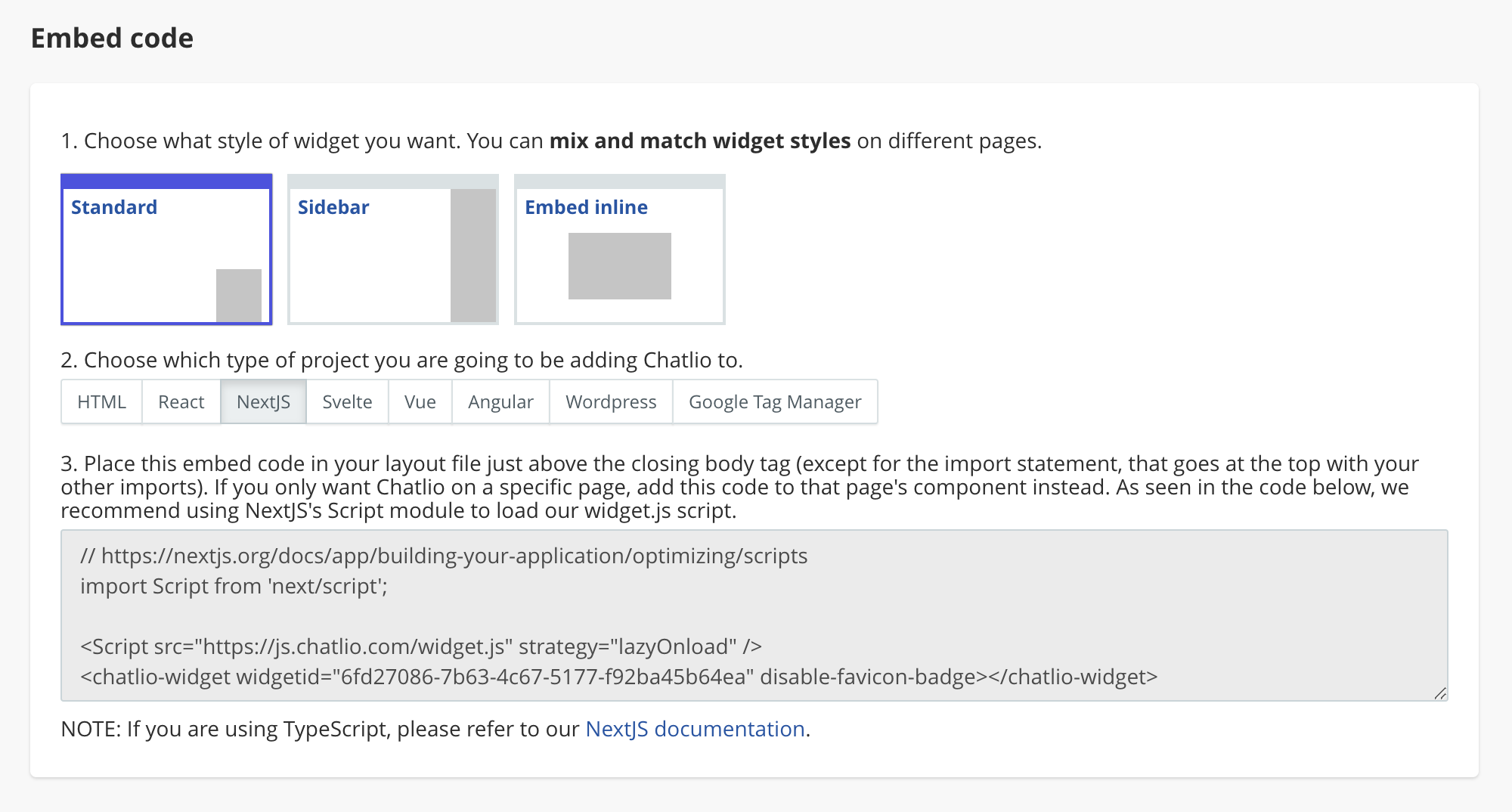The height and width of the screenshot is (812, 1512).
Task: Switch to the Wordpress project tab
Action: pos(611,401)
